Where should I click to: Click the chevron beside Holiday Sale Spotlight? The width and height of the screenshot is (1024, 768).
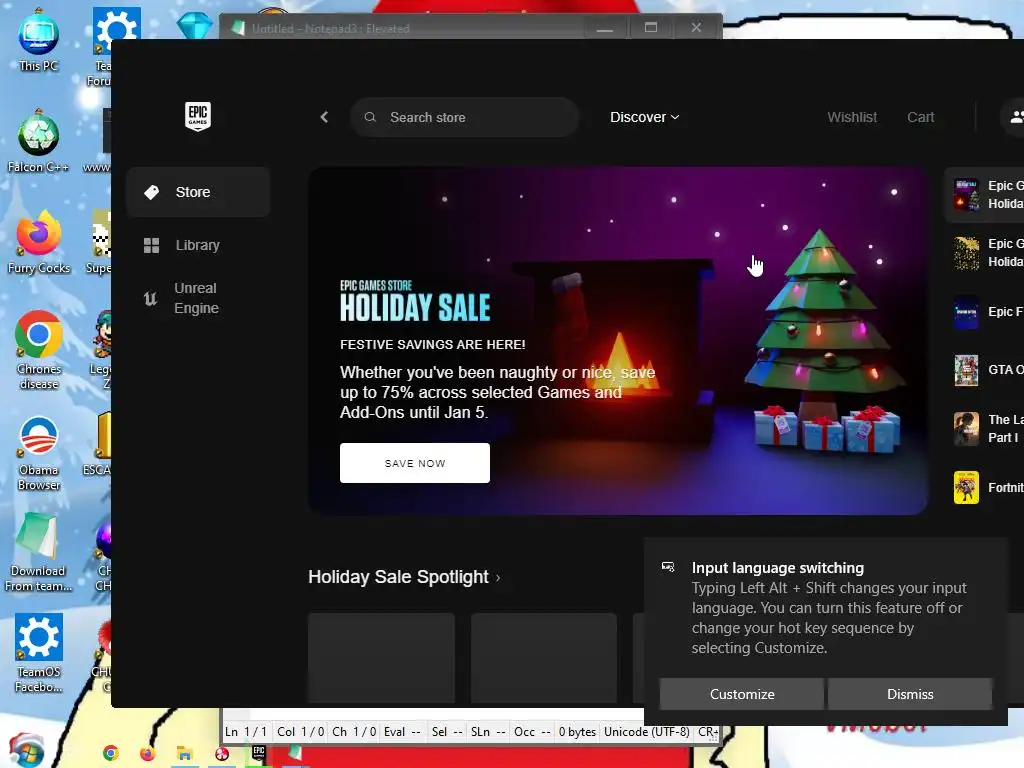click(x=498, y=578)
